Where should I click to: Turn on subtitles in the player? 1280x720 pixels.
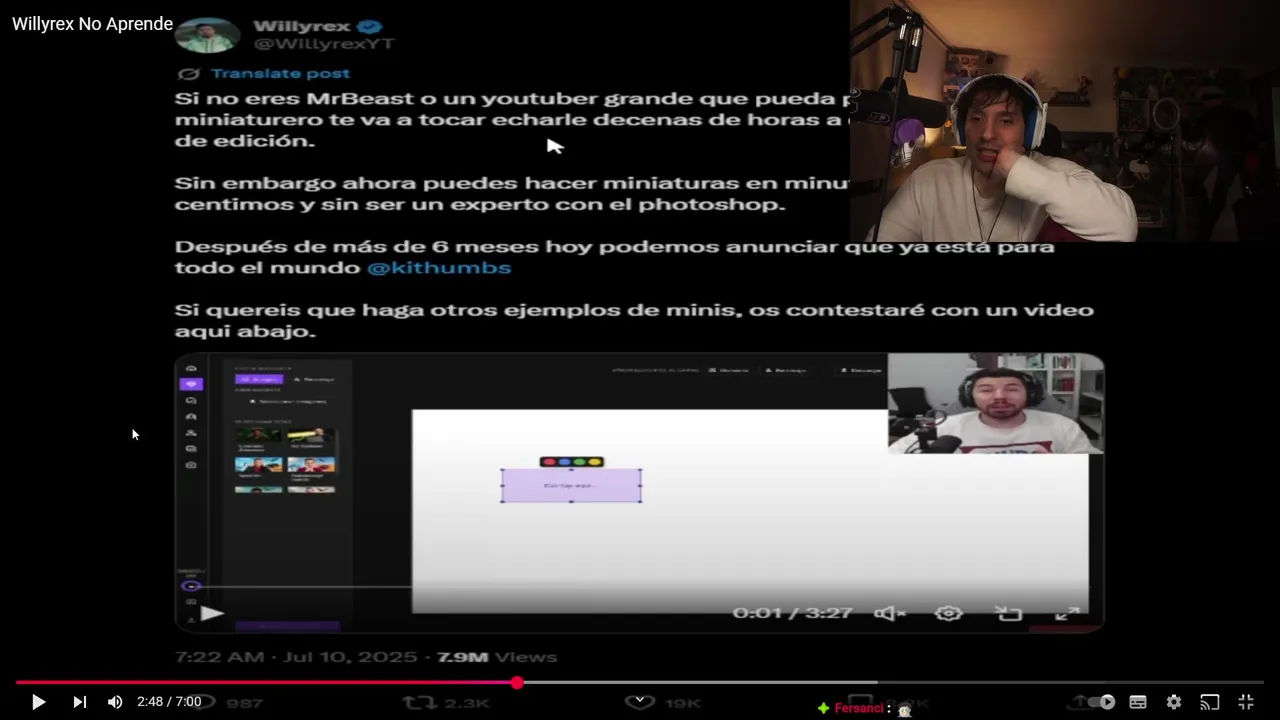point(1138,702)
